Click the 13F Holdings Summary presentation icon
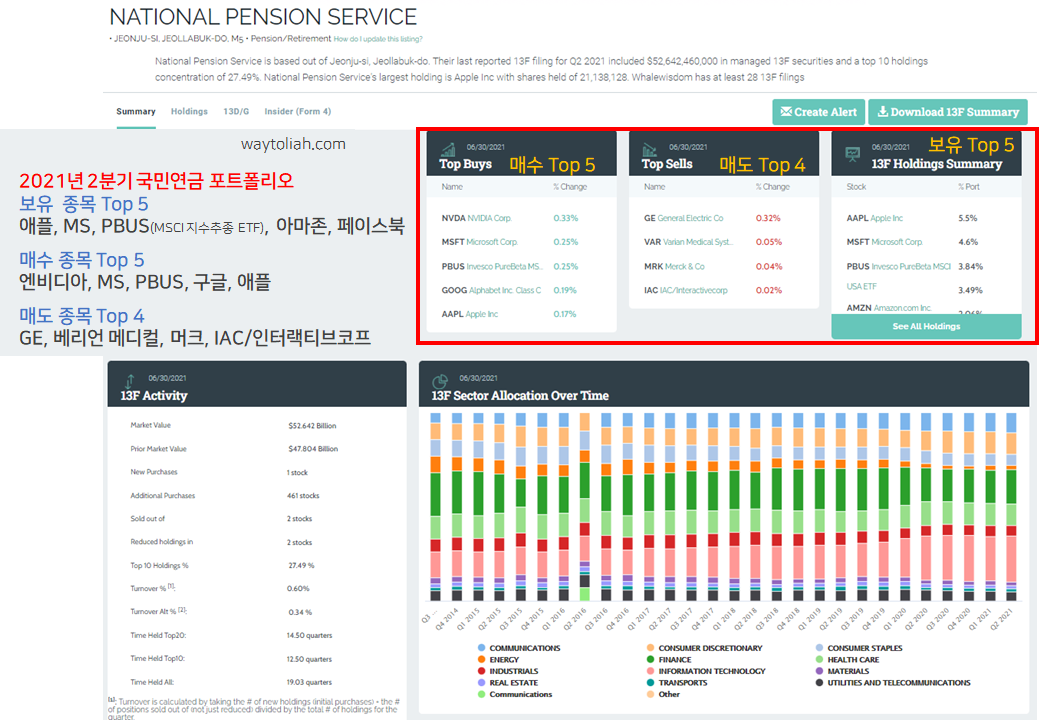1039x720 pixels. 852,154
